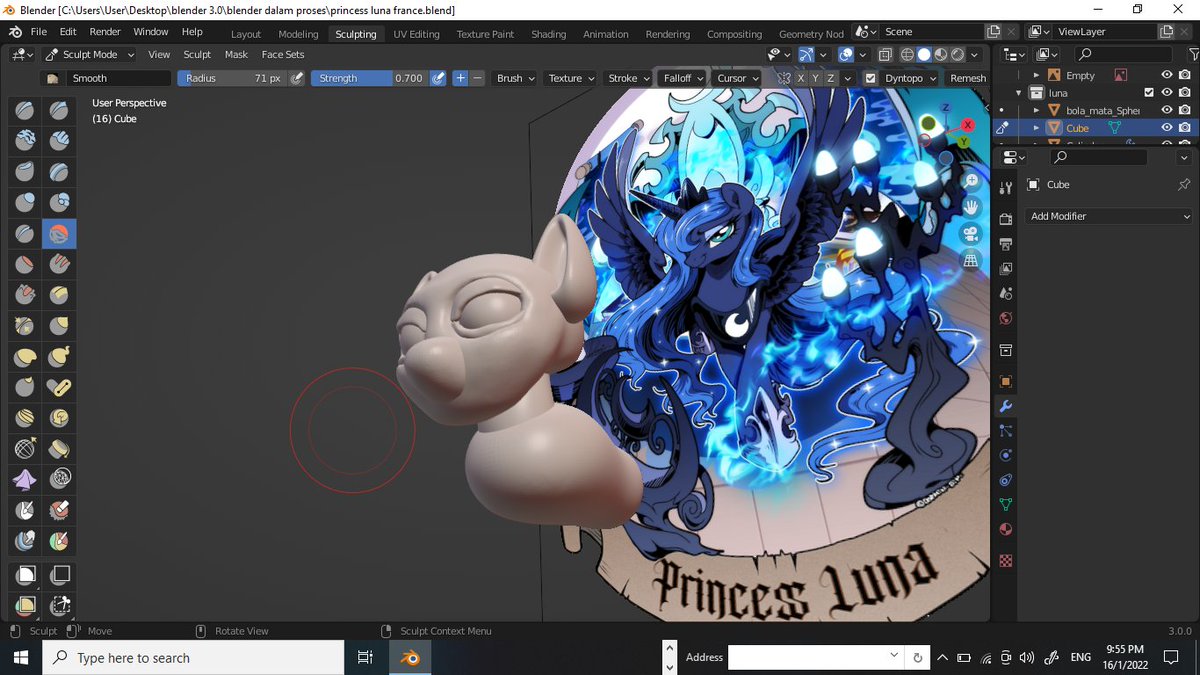Screen dimensions: 1200x675
Task: Open the Add Modifier dropdown
Action: tap(1110, 216)
